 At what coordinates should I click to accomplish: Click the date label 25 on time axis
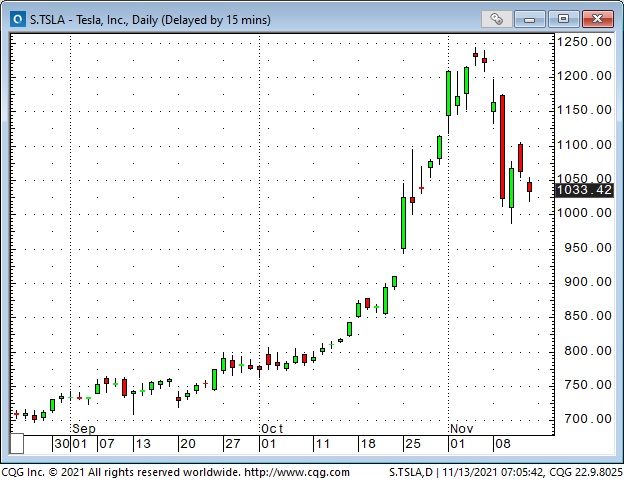(413, 444)
